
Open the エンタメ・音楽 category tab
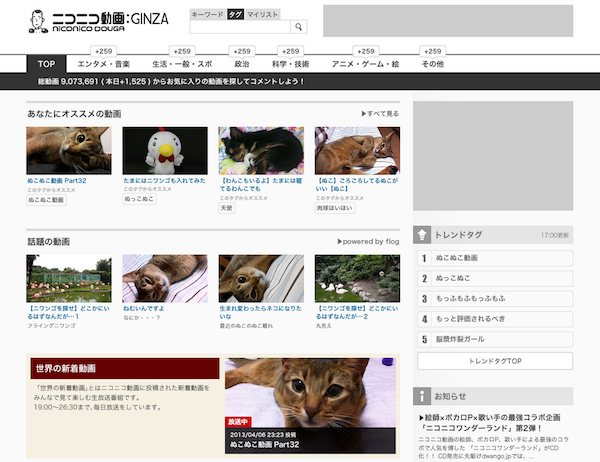[x=104, y=64]
